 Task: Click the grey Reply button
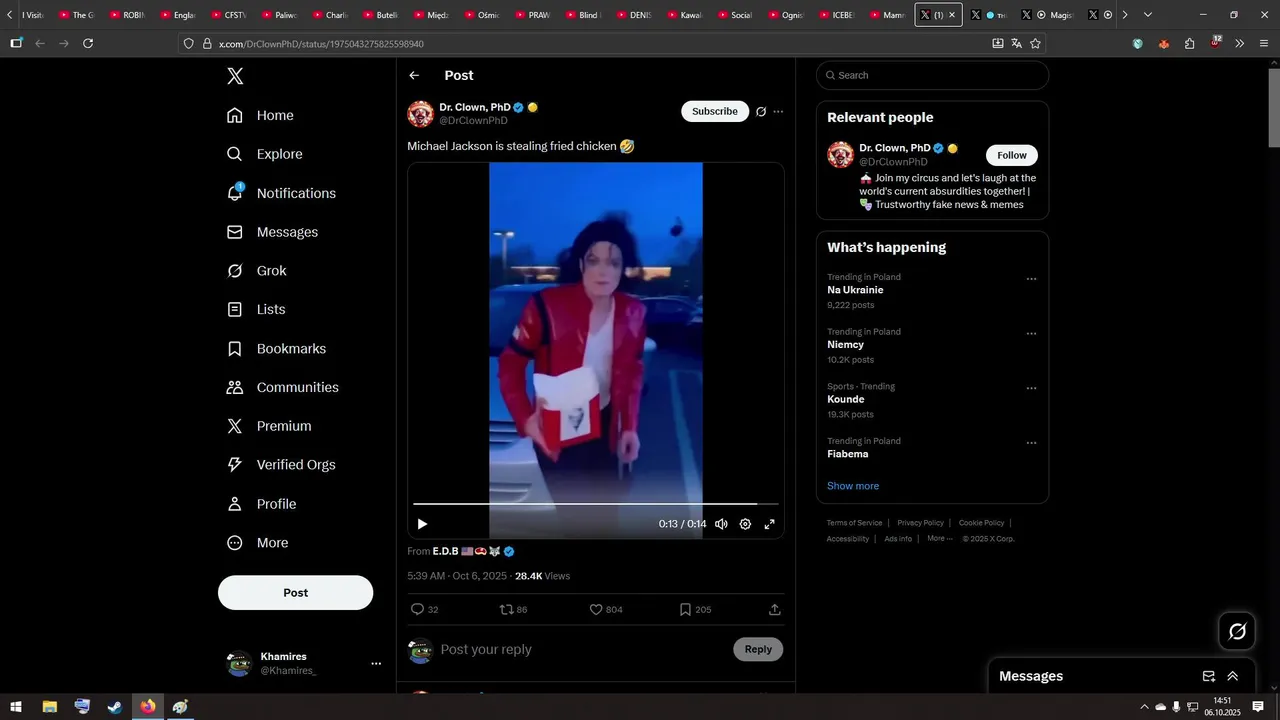[x=758, y=649]
